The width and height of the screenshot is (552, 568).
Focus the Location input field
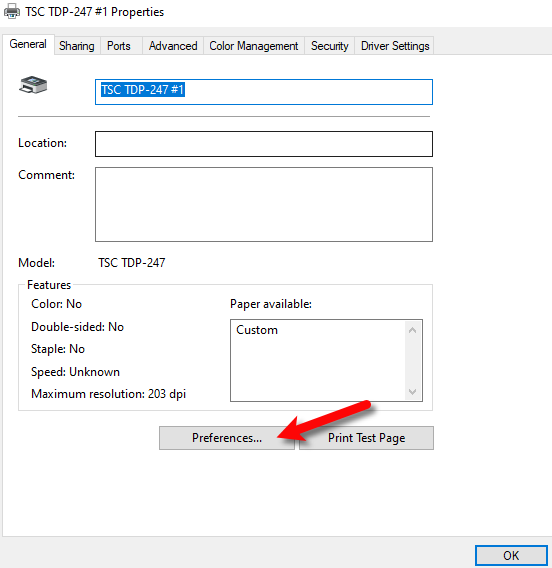point(264,144)
